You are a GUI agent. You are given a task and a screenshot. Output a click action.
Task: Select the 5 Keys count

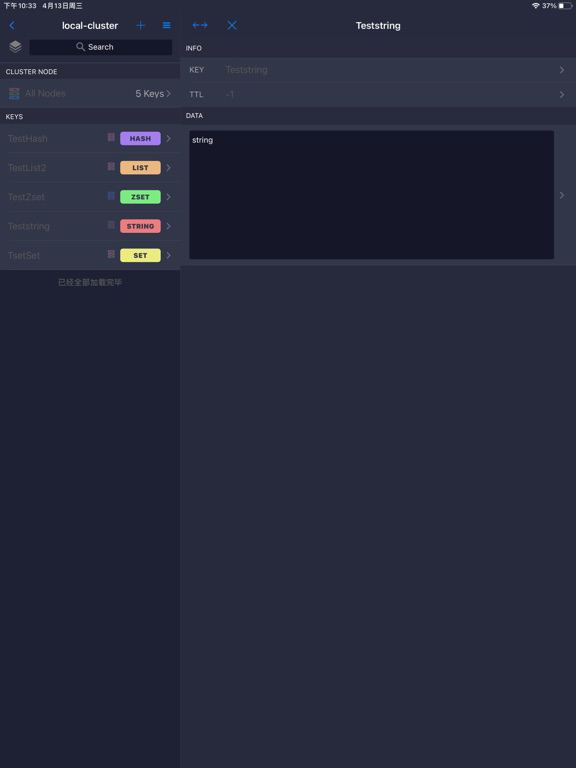[149, 94]
